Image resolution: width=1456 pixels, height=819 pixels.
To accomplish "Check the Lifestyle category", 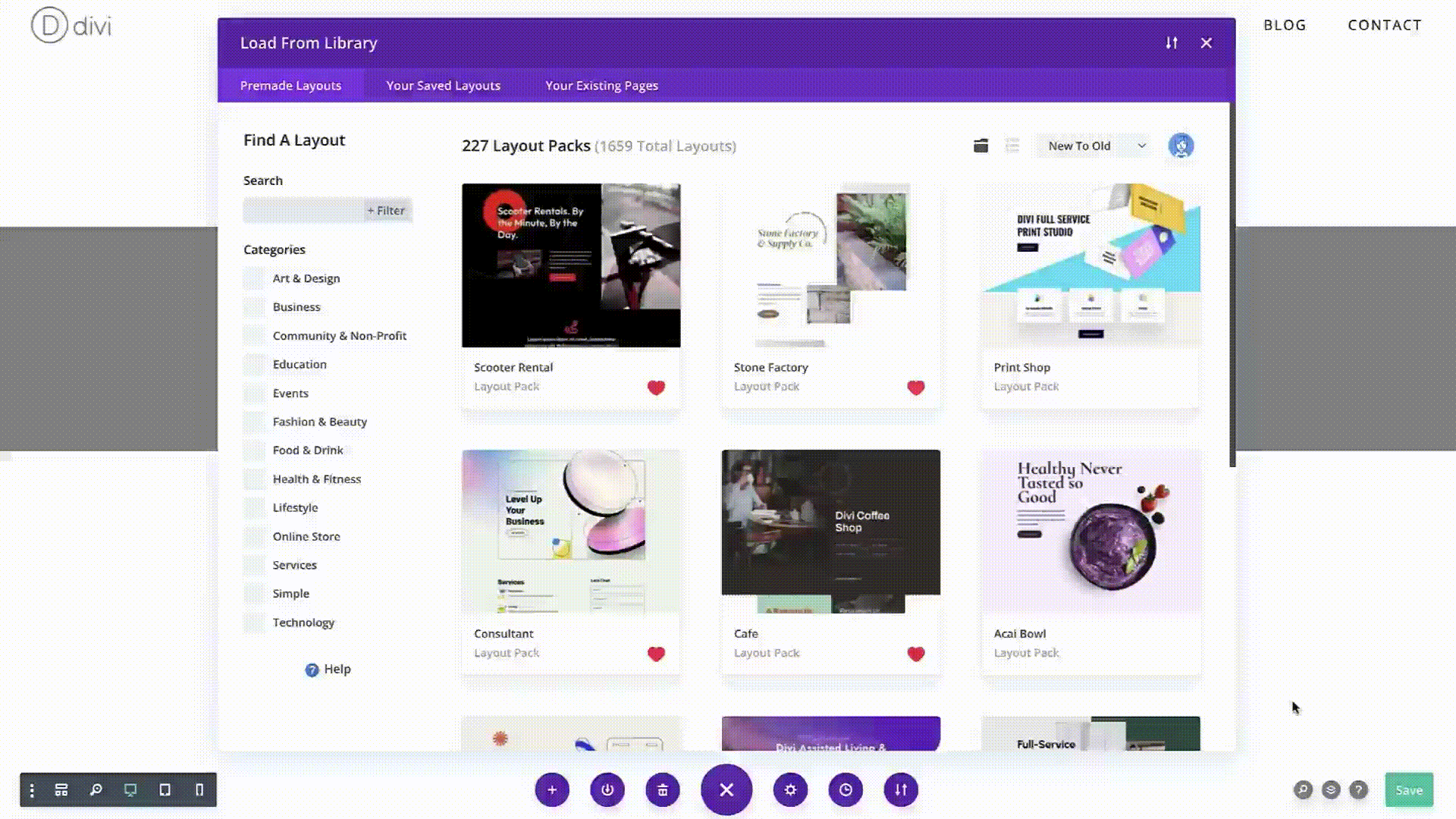I will point(255,508).
